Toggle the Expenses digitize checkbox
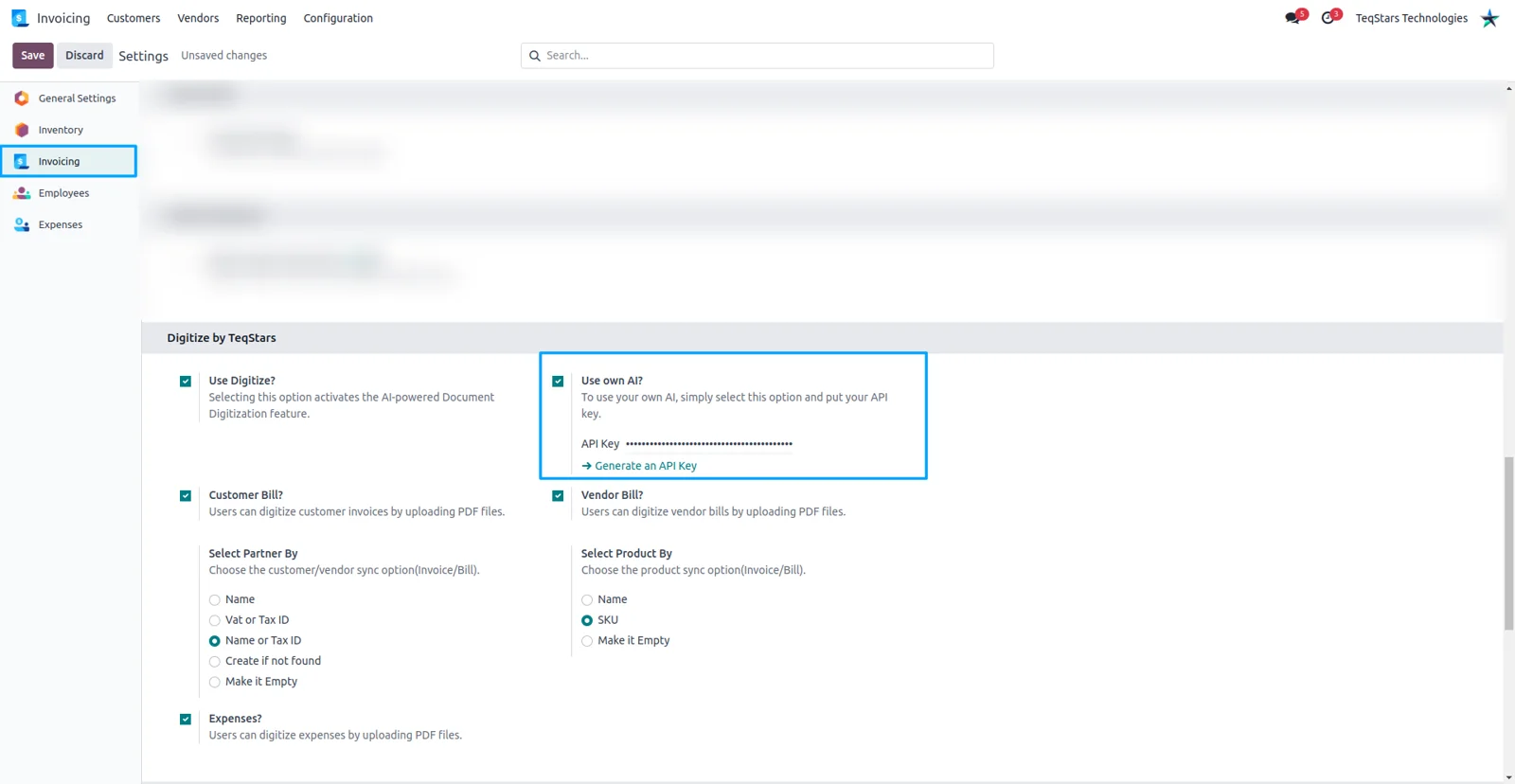 click(x=186, y=720)
